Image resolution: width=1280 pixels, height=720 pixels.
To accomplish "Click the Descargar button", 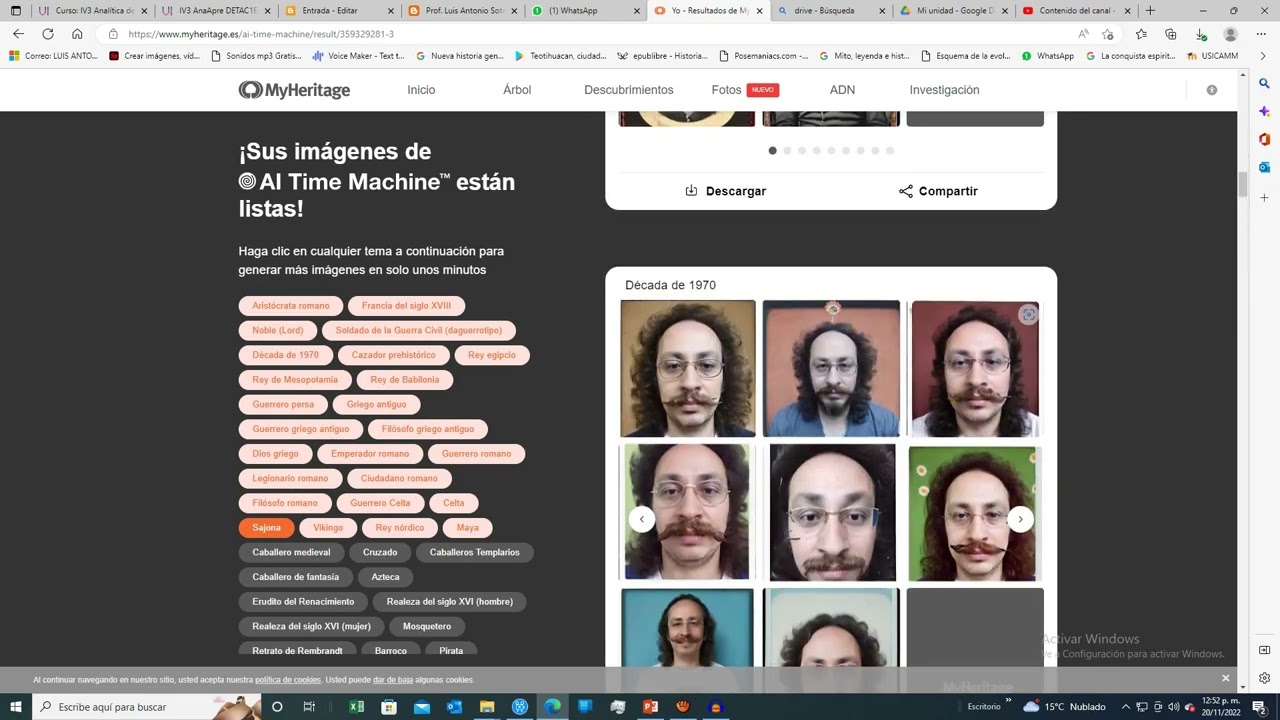I will 725,191.
